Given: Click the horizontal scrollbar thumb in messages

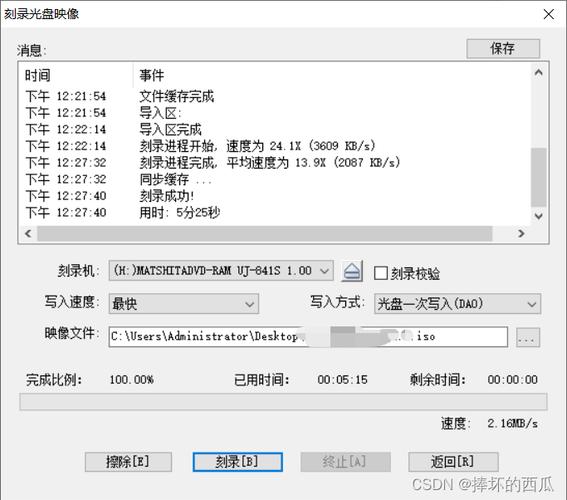Looking at the screenshot, I should tap(265, 234).
